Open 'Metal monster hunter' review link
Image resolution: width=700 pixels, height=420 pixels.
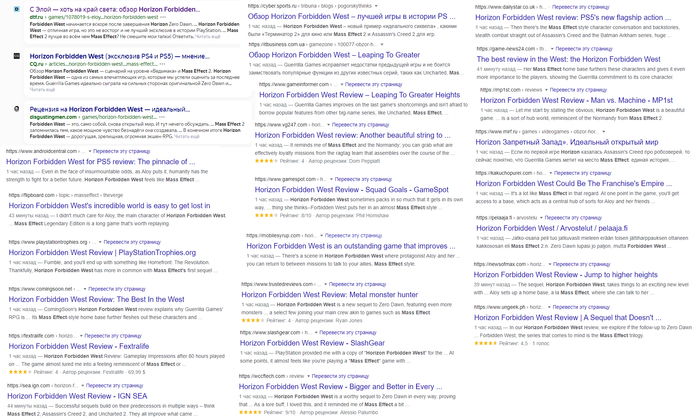329,295
